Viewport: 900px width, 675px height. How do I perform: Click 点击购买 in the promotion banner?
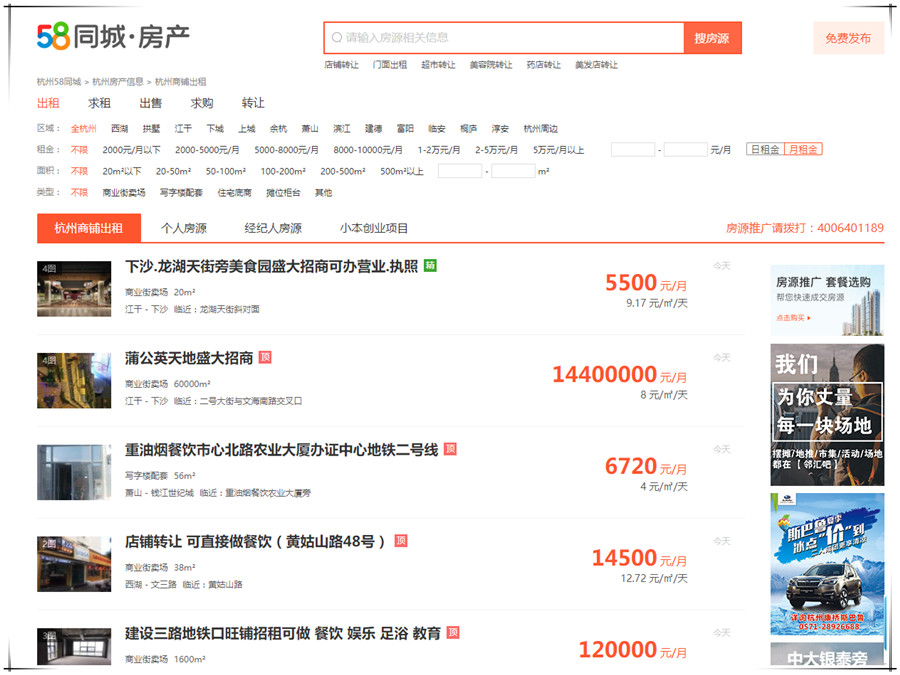[793, 317]
